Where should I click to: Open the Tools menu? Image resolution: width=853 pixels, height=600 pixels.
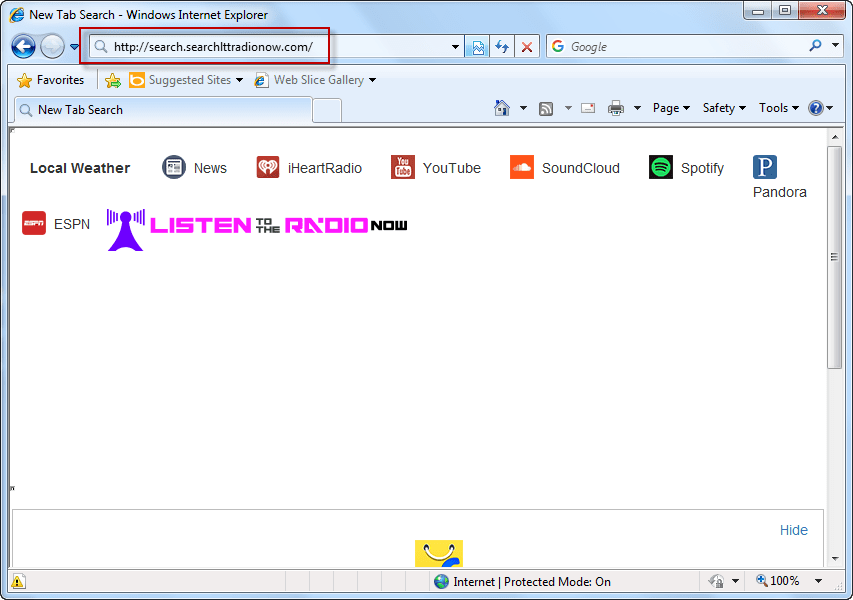coord(778,108)
